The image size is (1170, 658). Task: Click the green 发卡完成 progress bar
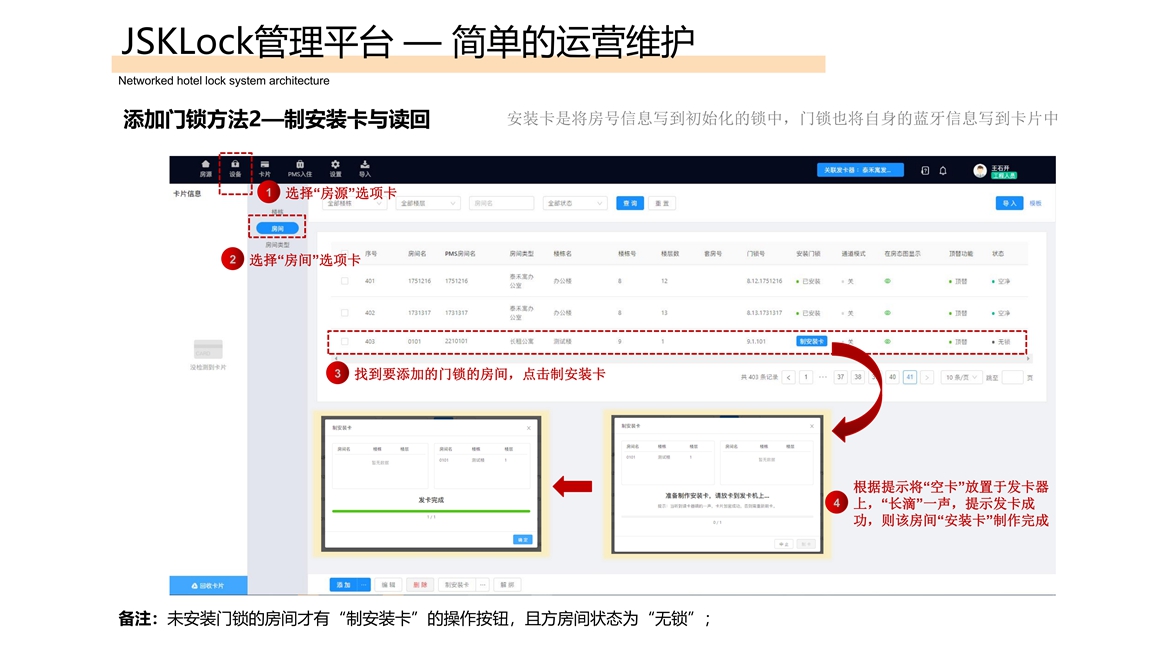[x=431, y=510]
